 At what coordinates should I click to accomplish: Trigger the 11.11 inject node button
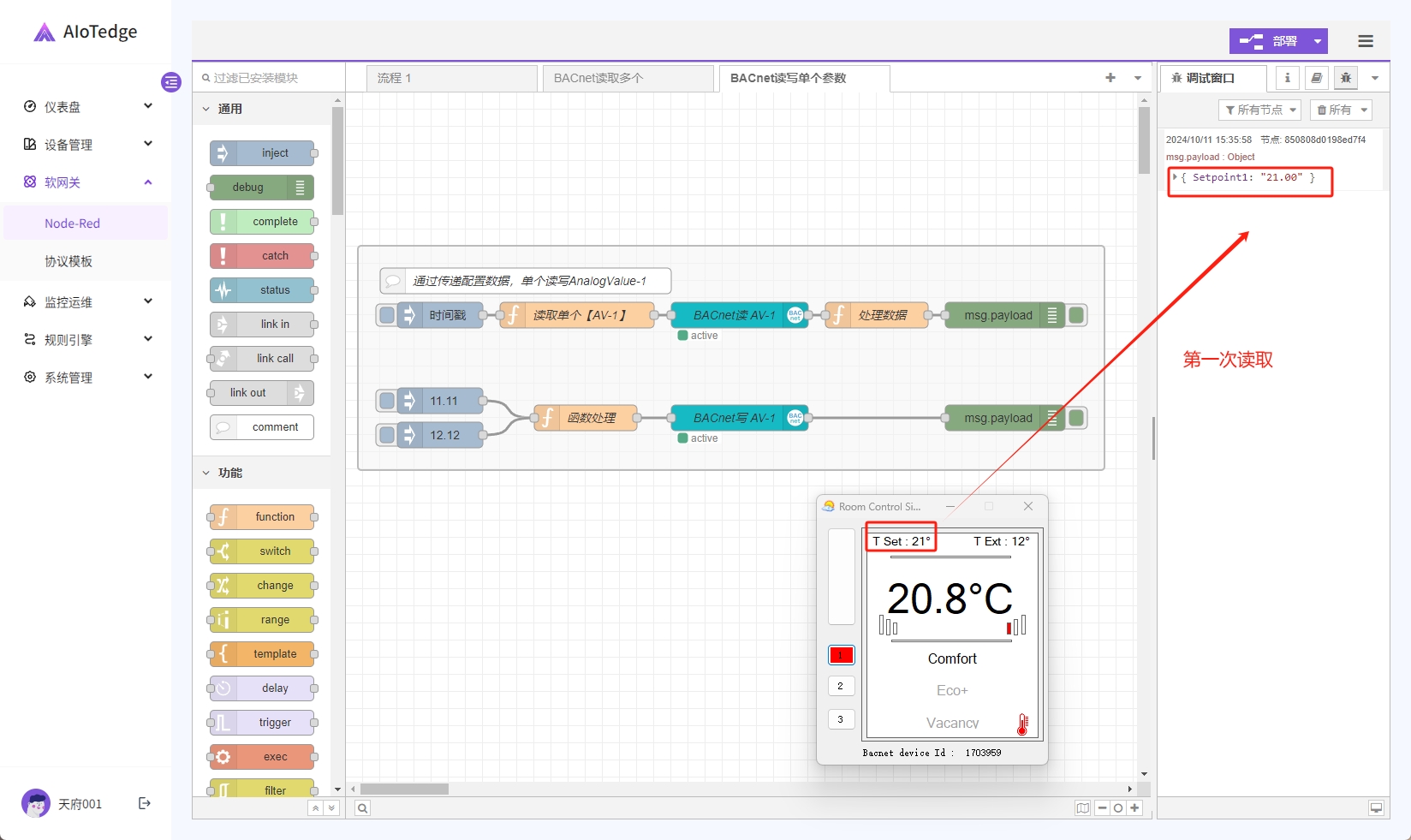(x=387, y=401)
